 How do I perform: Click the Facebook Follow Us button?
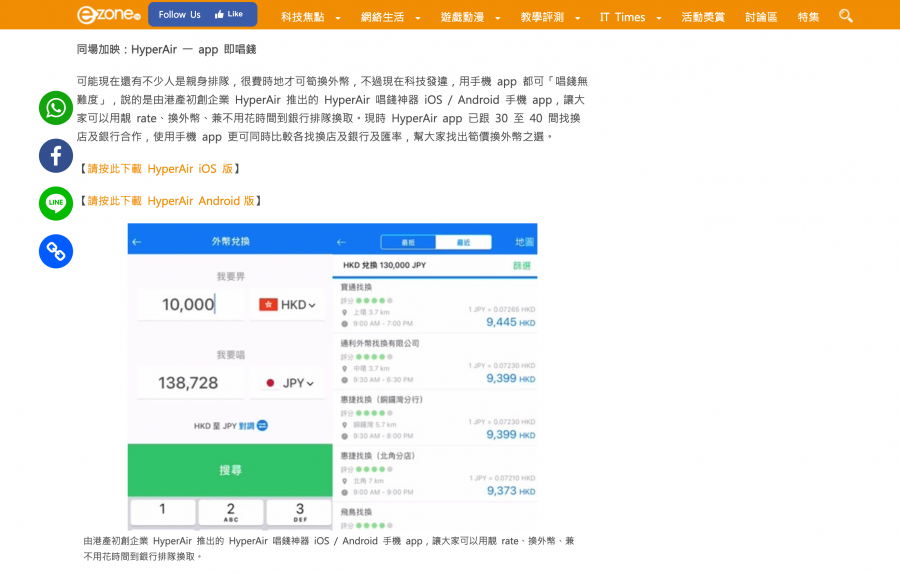click(179, 14)
